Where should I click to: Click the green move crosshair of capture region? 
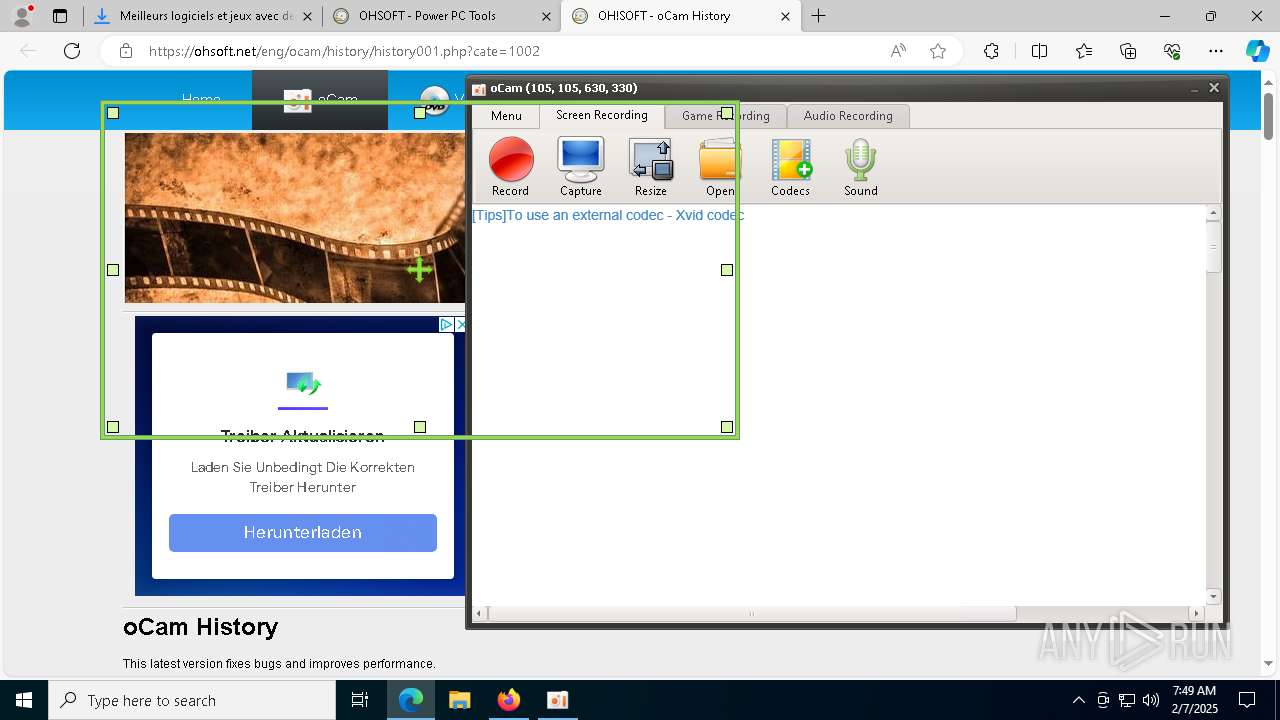click(419, 270)
